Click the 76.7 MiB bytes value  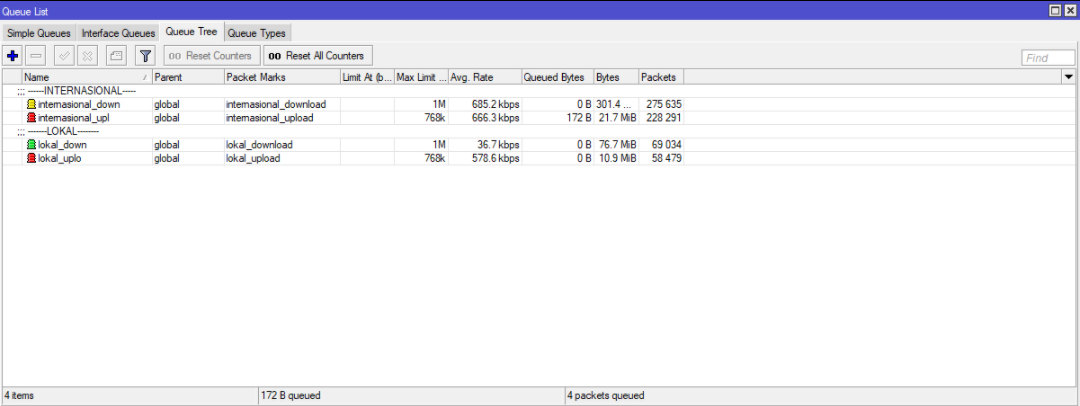(616, 145)
